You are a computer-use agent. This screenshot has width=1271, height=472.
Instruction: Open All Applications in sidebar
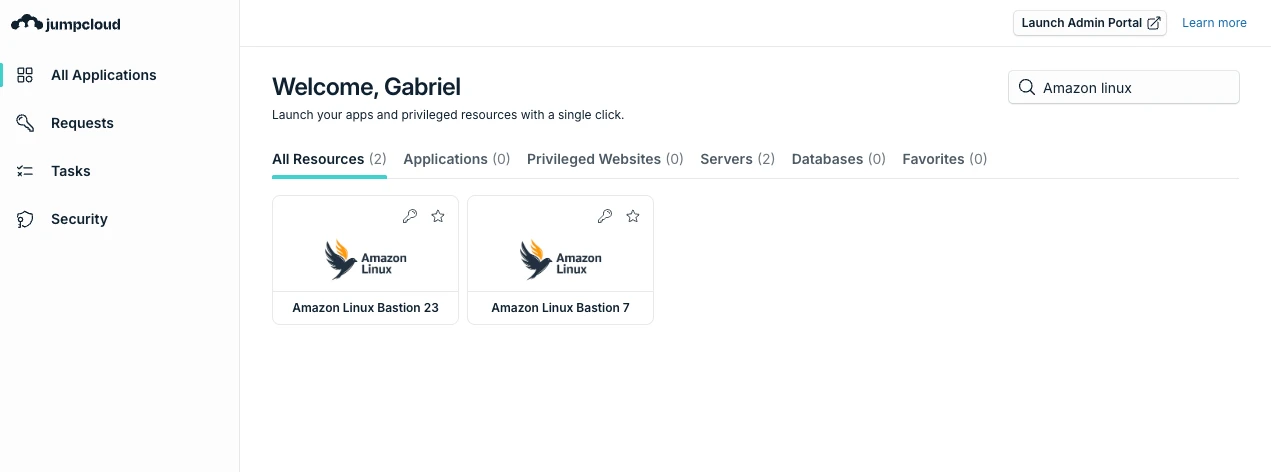pos(104,75)
